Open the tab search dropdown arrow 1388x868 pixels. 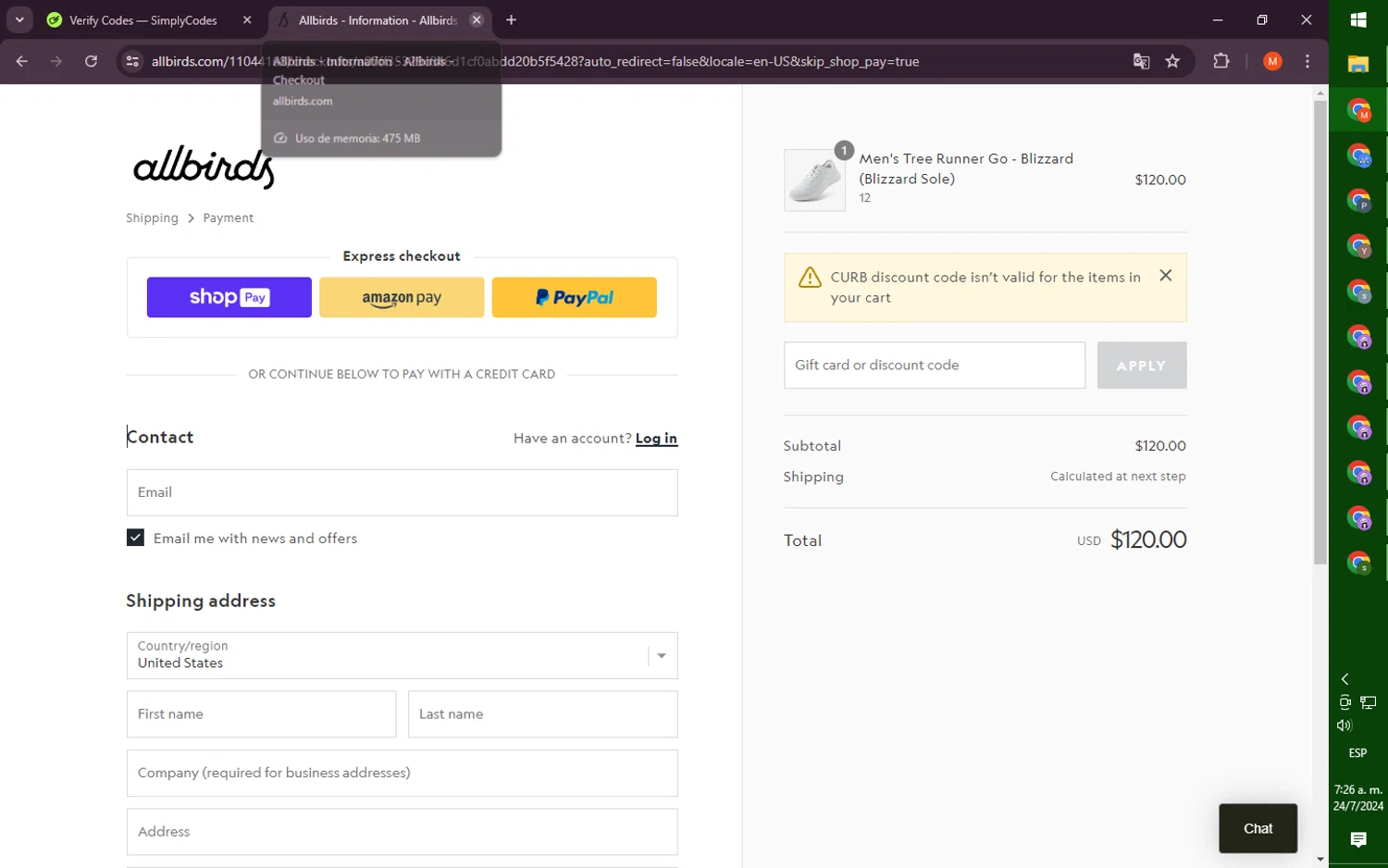tap(19, 19)
